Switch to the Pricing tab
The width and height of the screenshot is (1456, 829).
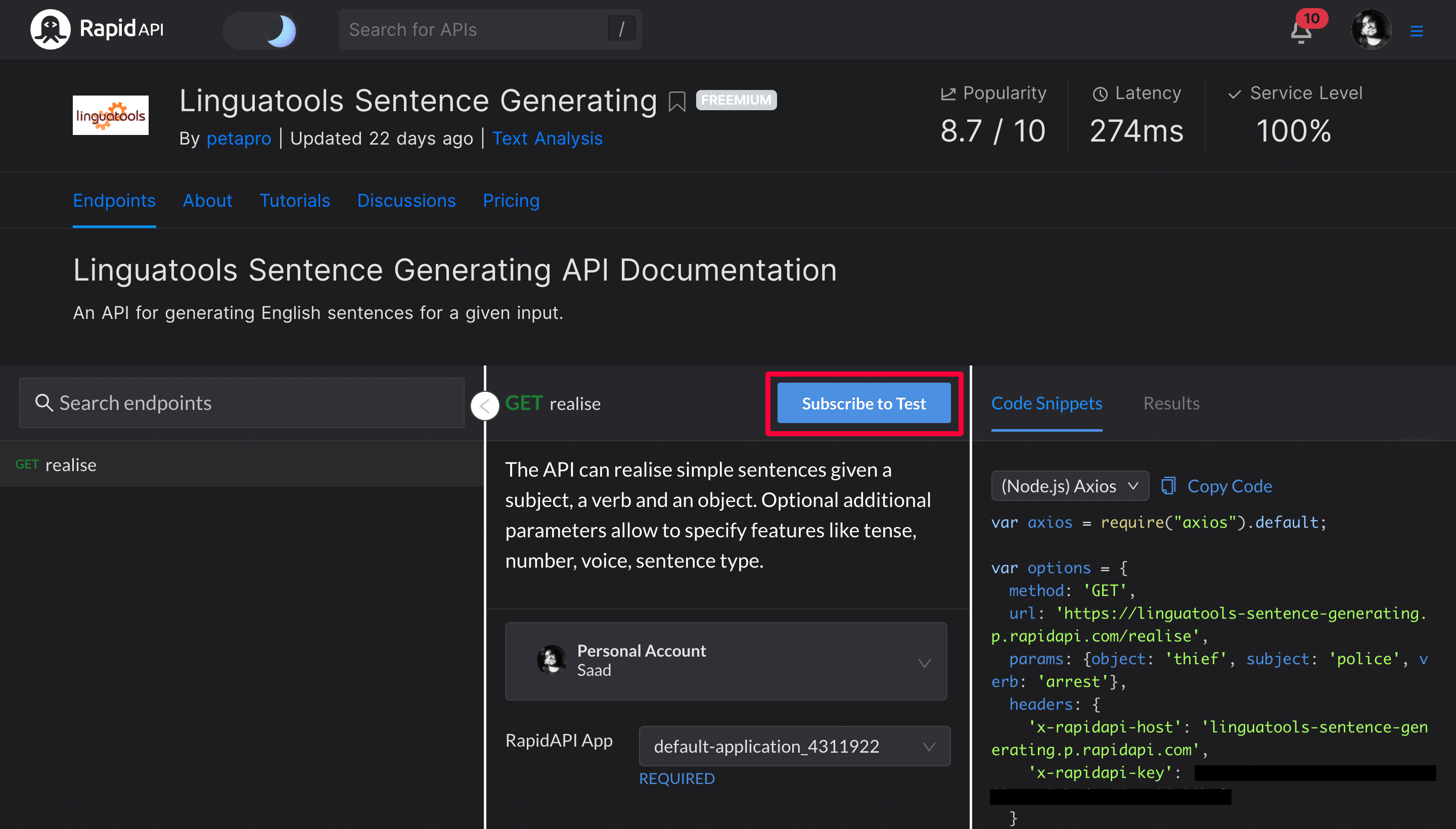[511, 200]
